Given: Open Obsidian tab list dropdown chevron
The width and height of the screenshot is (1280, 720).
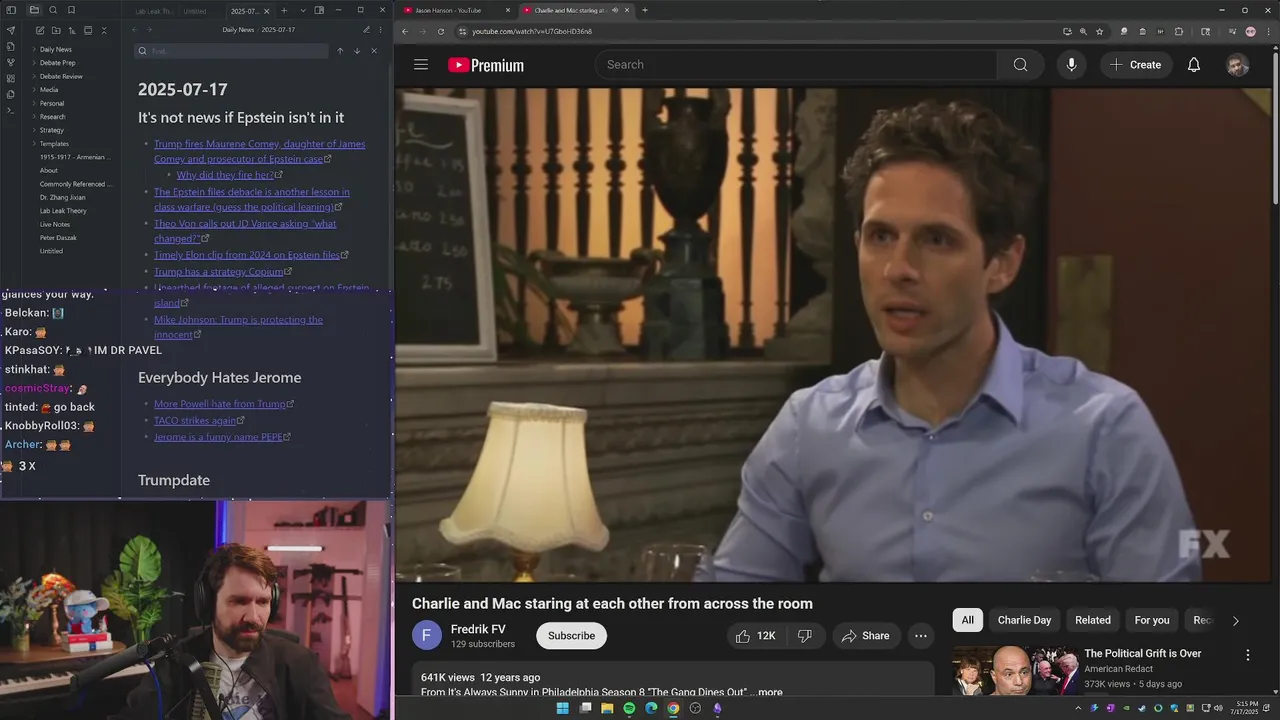Looking at the screenshot, I should pos(303,10).
